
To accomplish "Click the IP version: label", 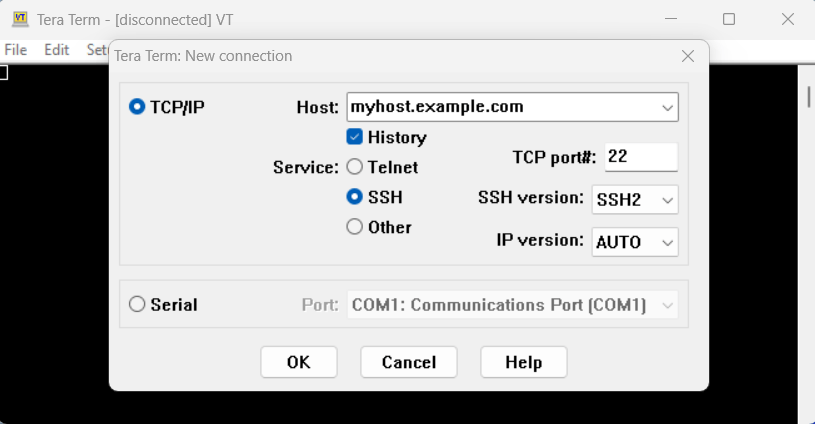I will [x=540, y=240].
